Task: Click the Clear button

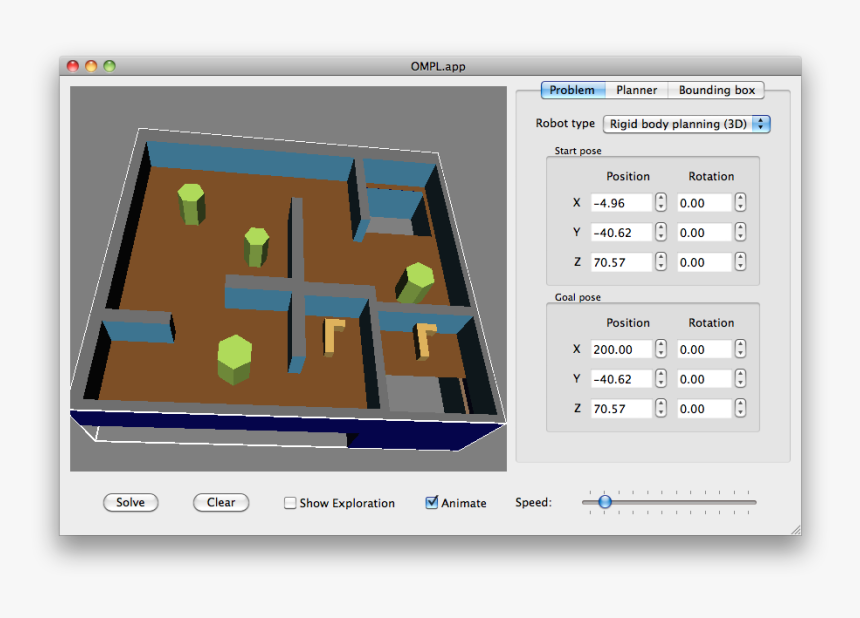Action: [x=221, y=502]
